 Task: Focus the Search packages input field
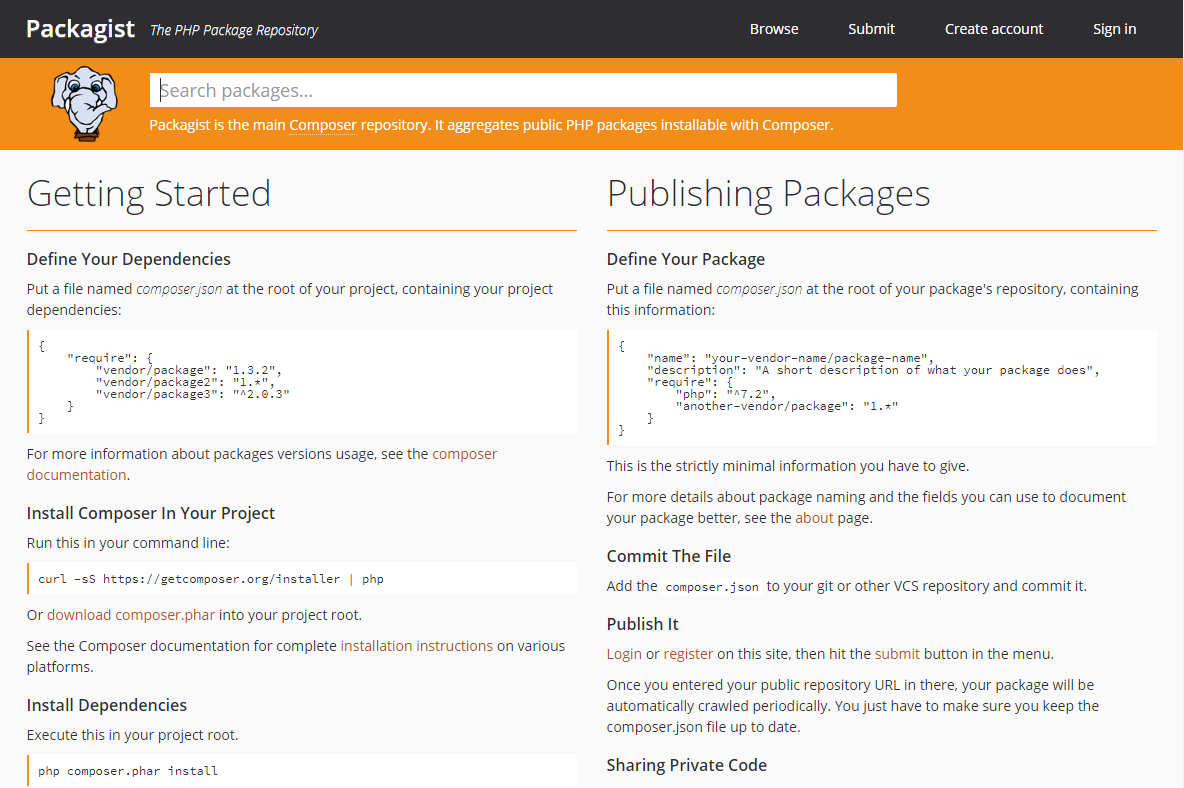[x=523, y=90]
